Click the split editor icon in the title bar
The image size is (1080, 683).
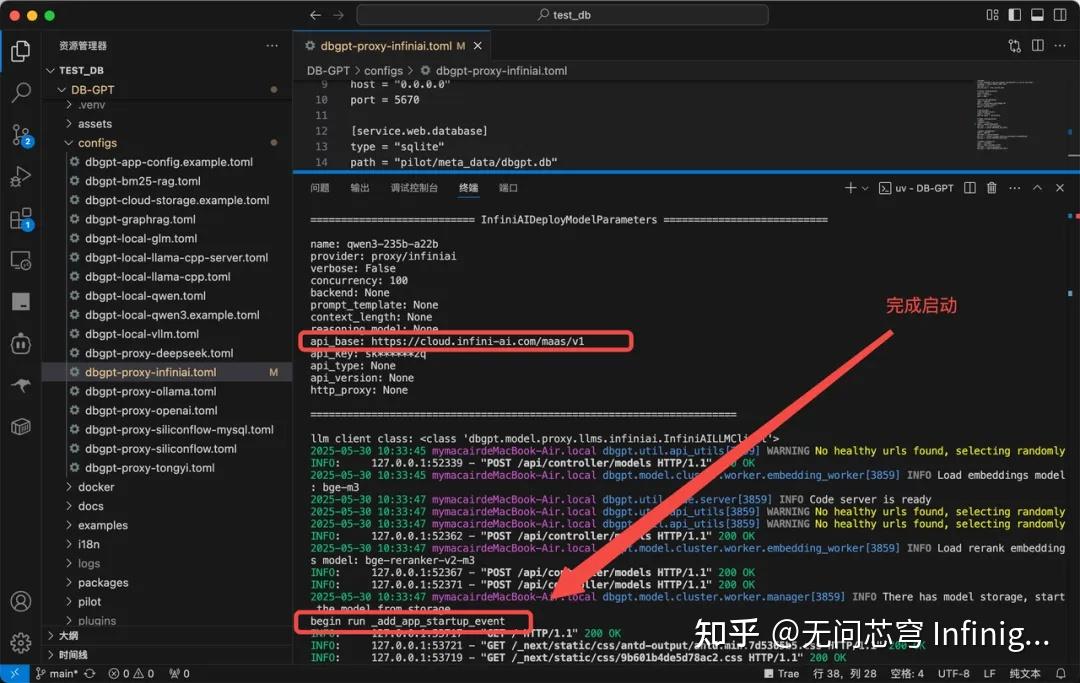pos(1036,45)
